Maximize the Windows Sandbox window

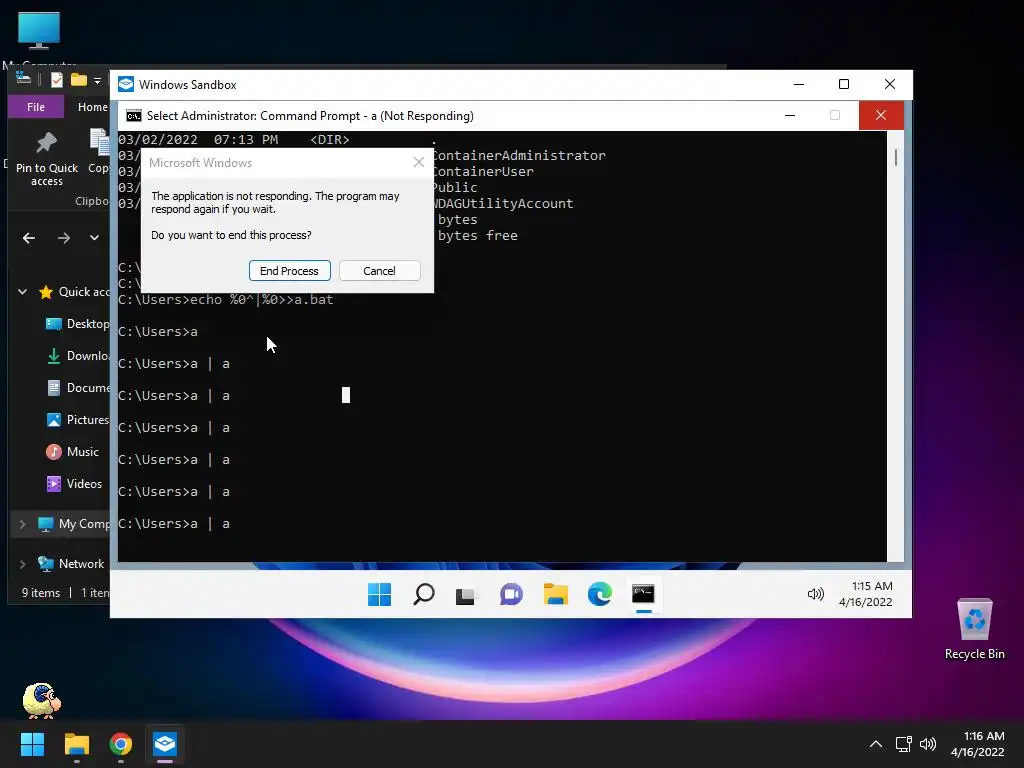(x=844, y=84)
